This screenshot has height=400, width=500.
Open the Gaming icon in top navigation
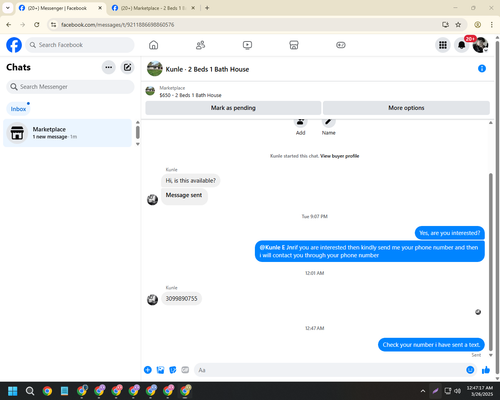(341, 45)
